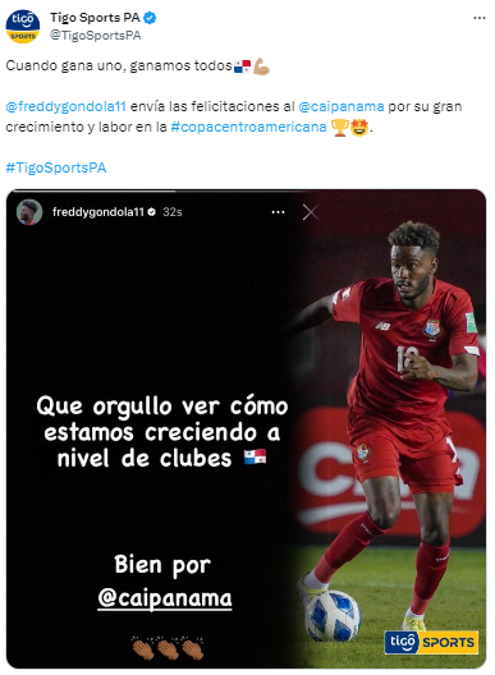Open the attached story image of the player
This screenshot has height=675, width=495.
246,429
